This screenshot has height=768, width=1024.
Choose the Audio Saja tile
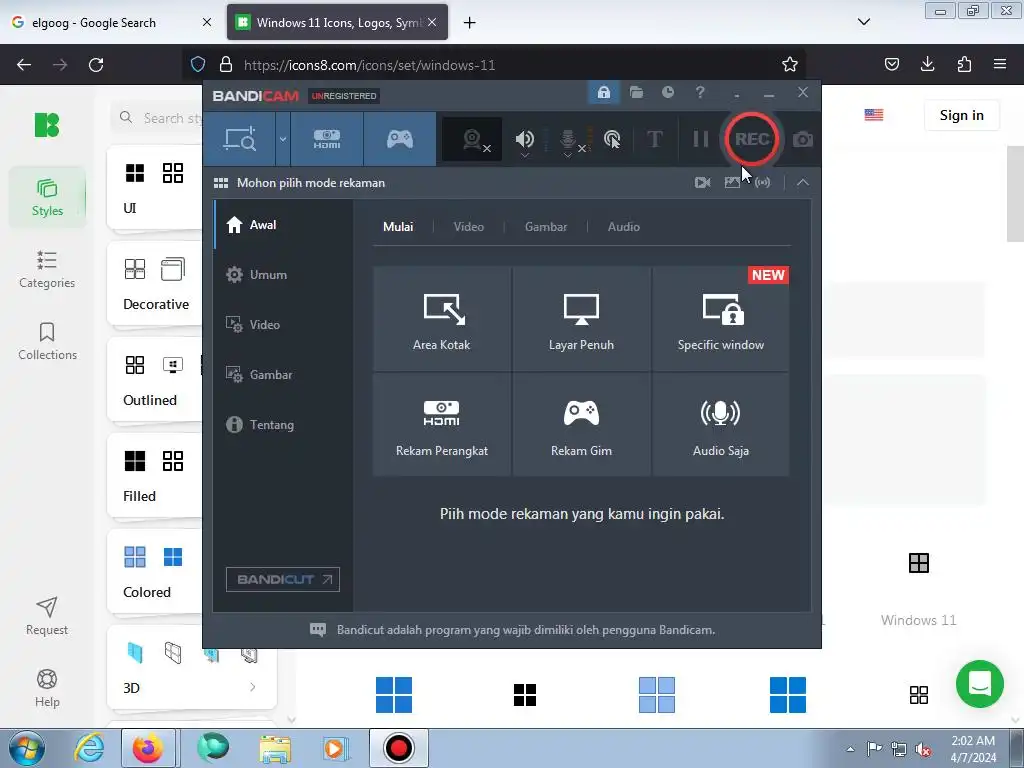pyautogui.click(x=720, y=425)
